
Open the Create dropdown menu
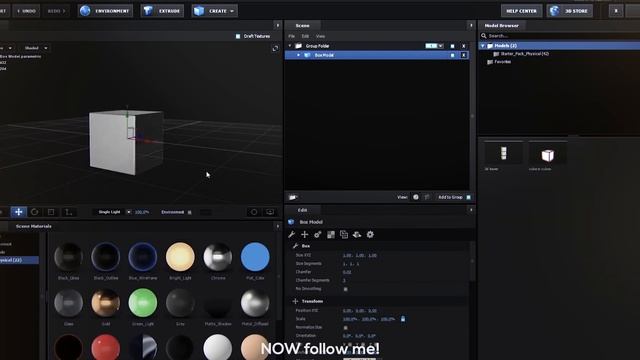[x=214, y=11]
